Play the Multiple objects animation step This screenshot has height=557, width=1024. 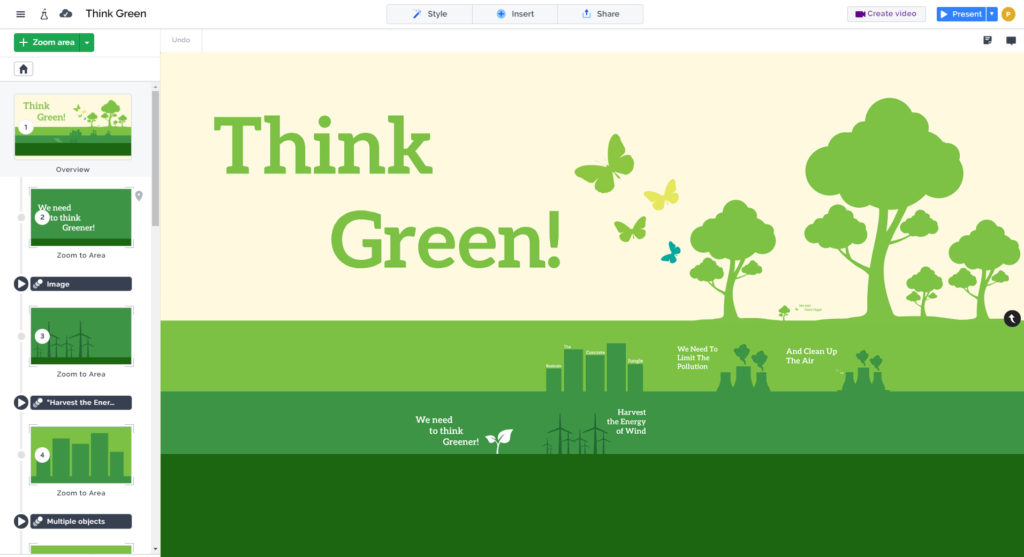coord(21,521)
